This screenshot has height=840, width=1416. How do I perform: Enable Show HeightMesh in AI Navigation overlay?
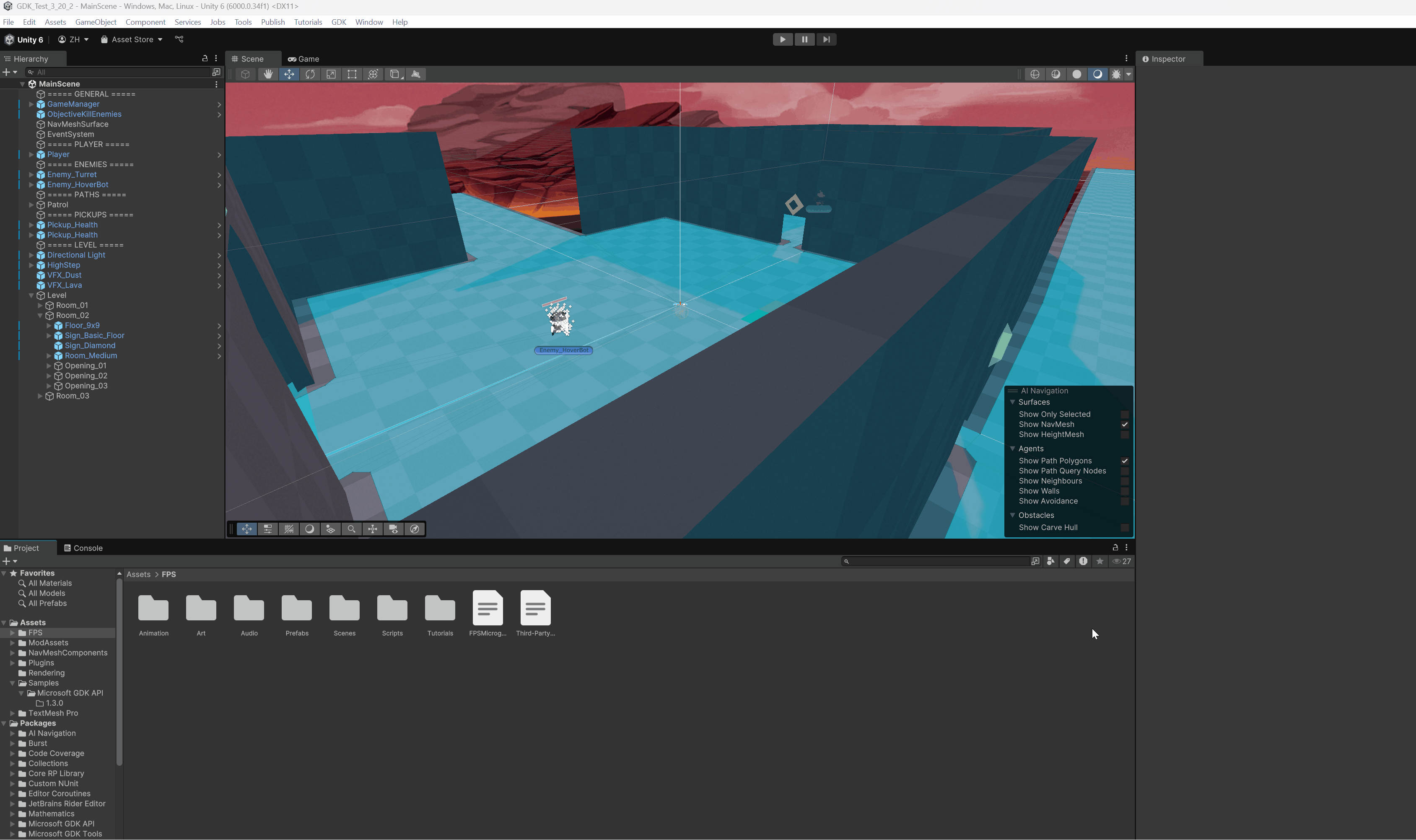[1126, 435]
